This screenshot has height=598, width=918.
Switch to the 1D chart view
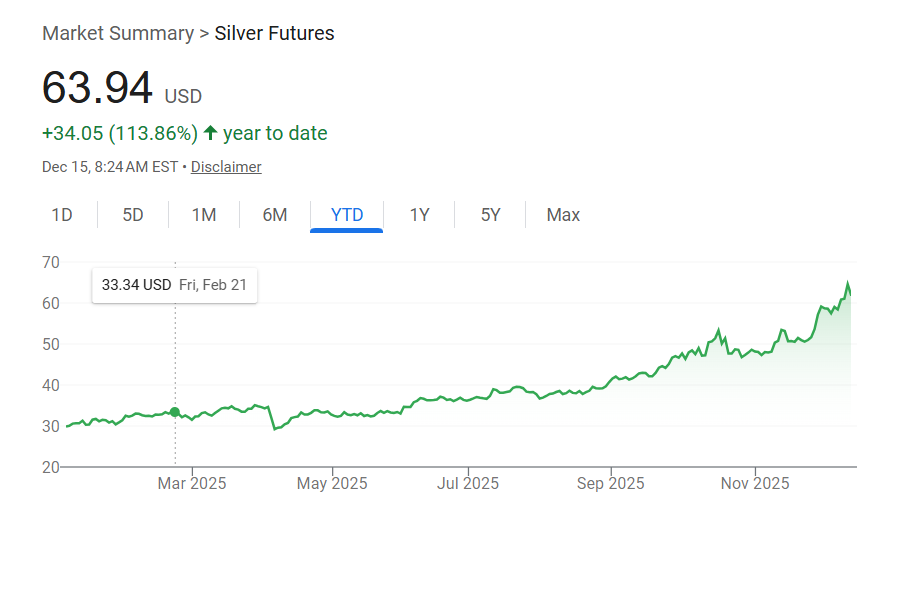62,214
